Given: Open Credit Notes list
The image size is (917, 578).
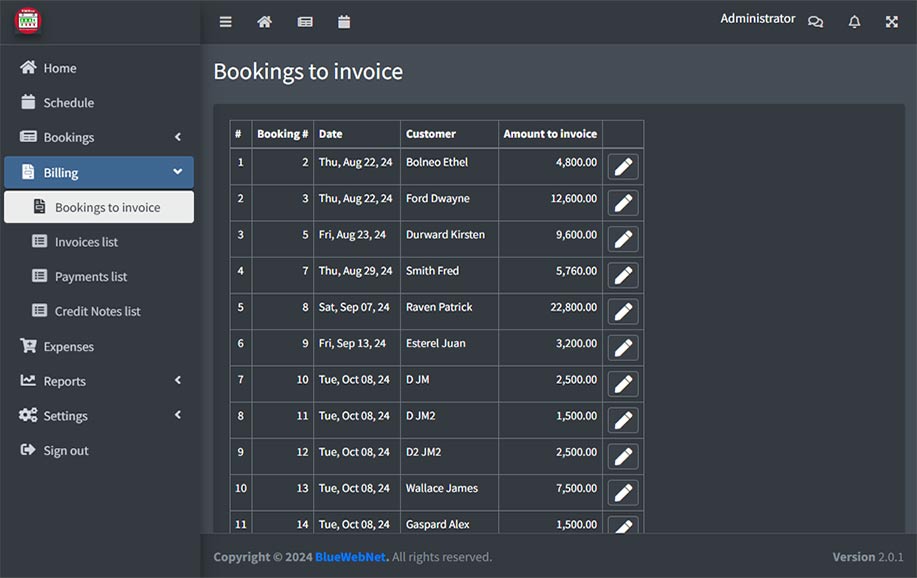Looking at the screenshot, I should (x=99, y=311).
